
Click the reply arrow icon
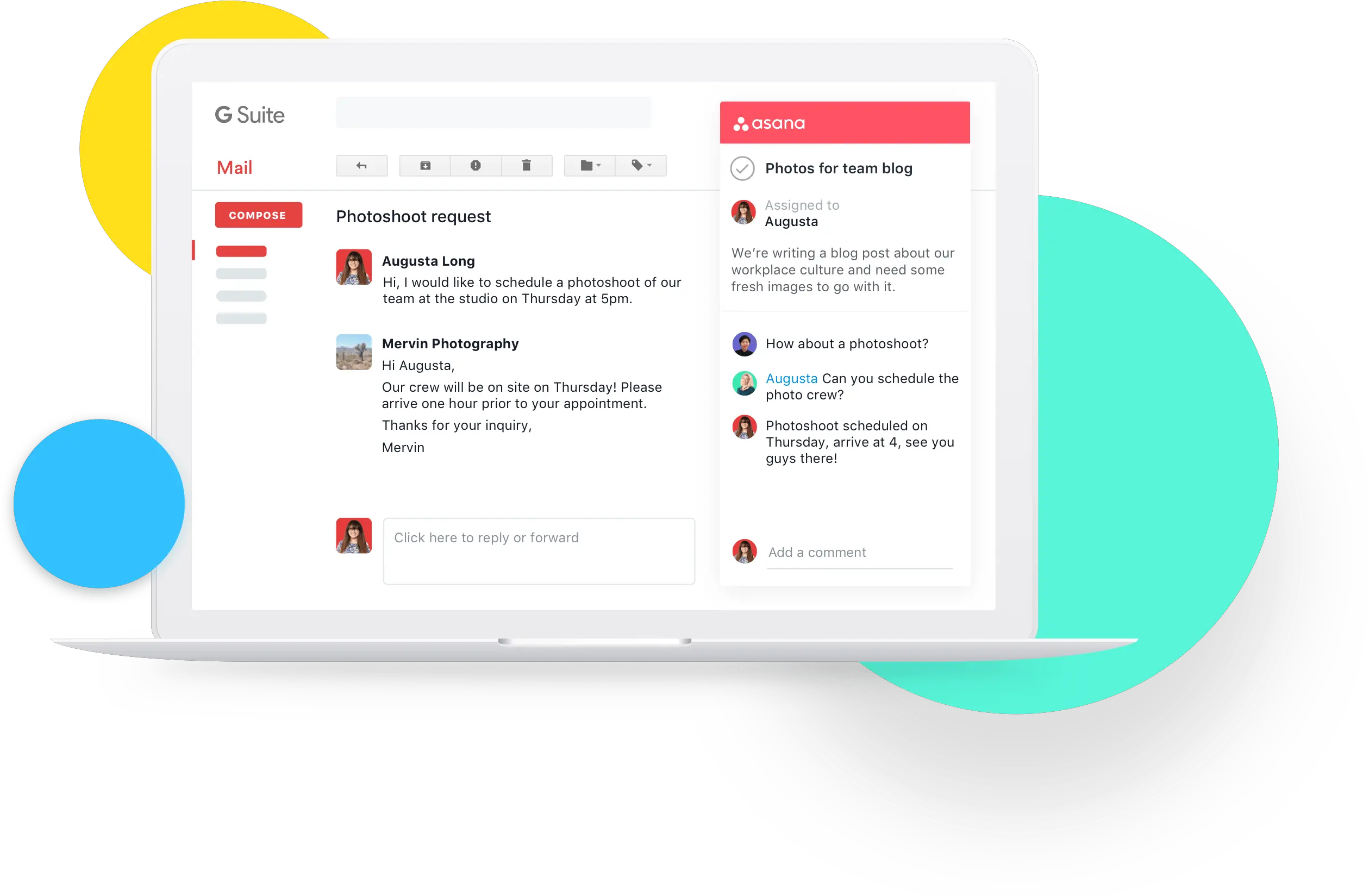[361, 166]
